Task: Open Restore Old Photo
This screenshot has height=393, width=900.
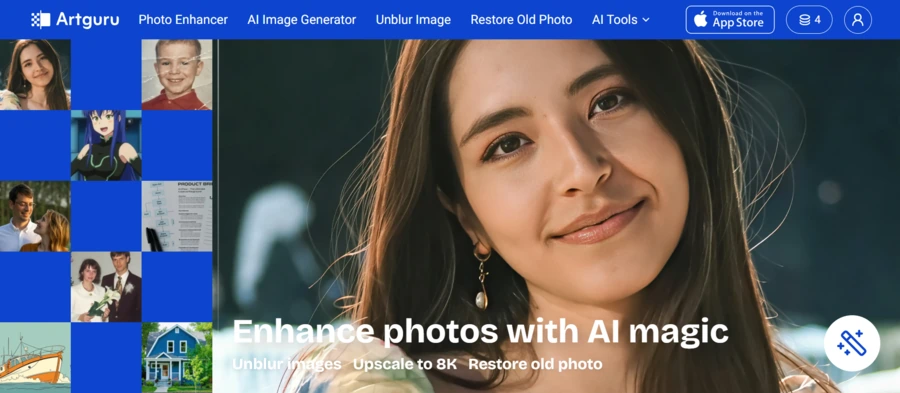Action: click(x=521, y=20)
